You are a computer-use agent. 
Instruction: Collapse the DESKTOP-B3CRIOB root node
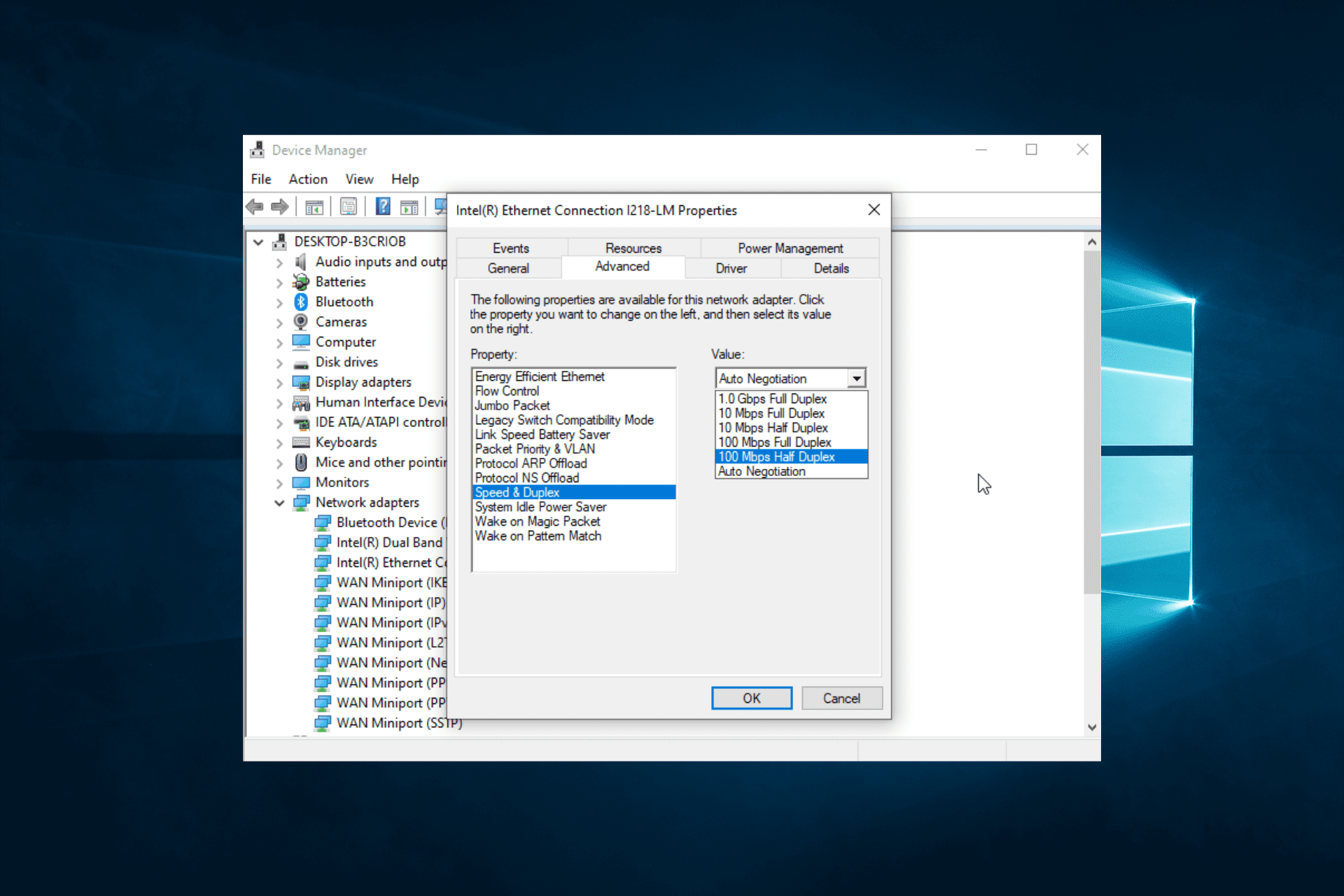(258, 242)
